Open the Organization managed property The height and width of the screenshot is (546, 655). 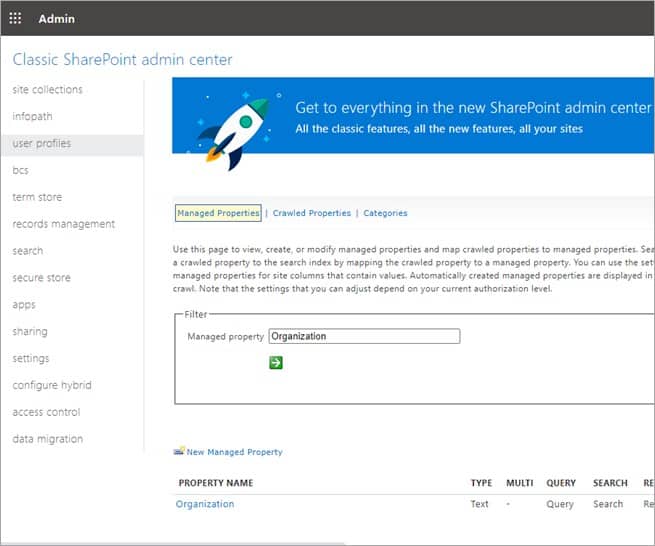(x=205, y=504)
